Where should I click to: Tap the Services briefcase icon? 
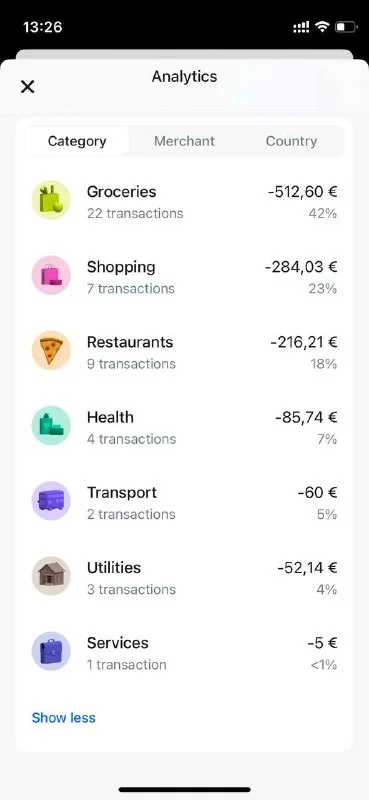pyautogui.click(x=51, y=651)
